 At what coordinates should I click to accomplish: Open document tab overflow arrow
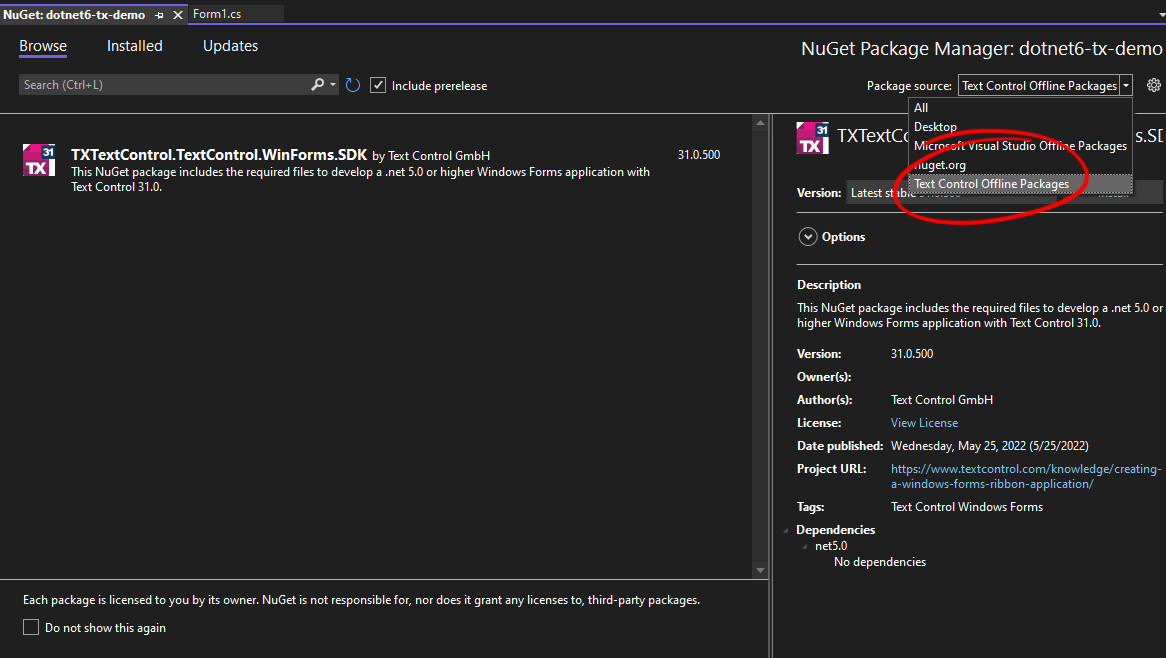tap(1161, 15)
